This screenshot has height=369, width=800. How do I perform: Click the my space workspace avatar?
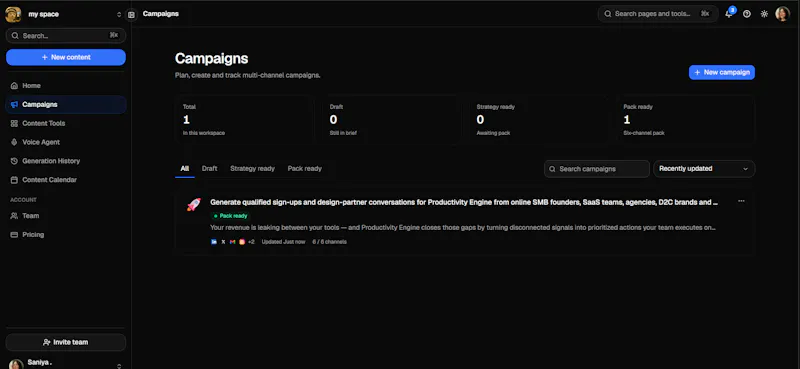[x=13, y=14]
